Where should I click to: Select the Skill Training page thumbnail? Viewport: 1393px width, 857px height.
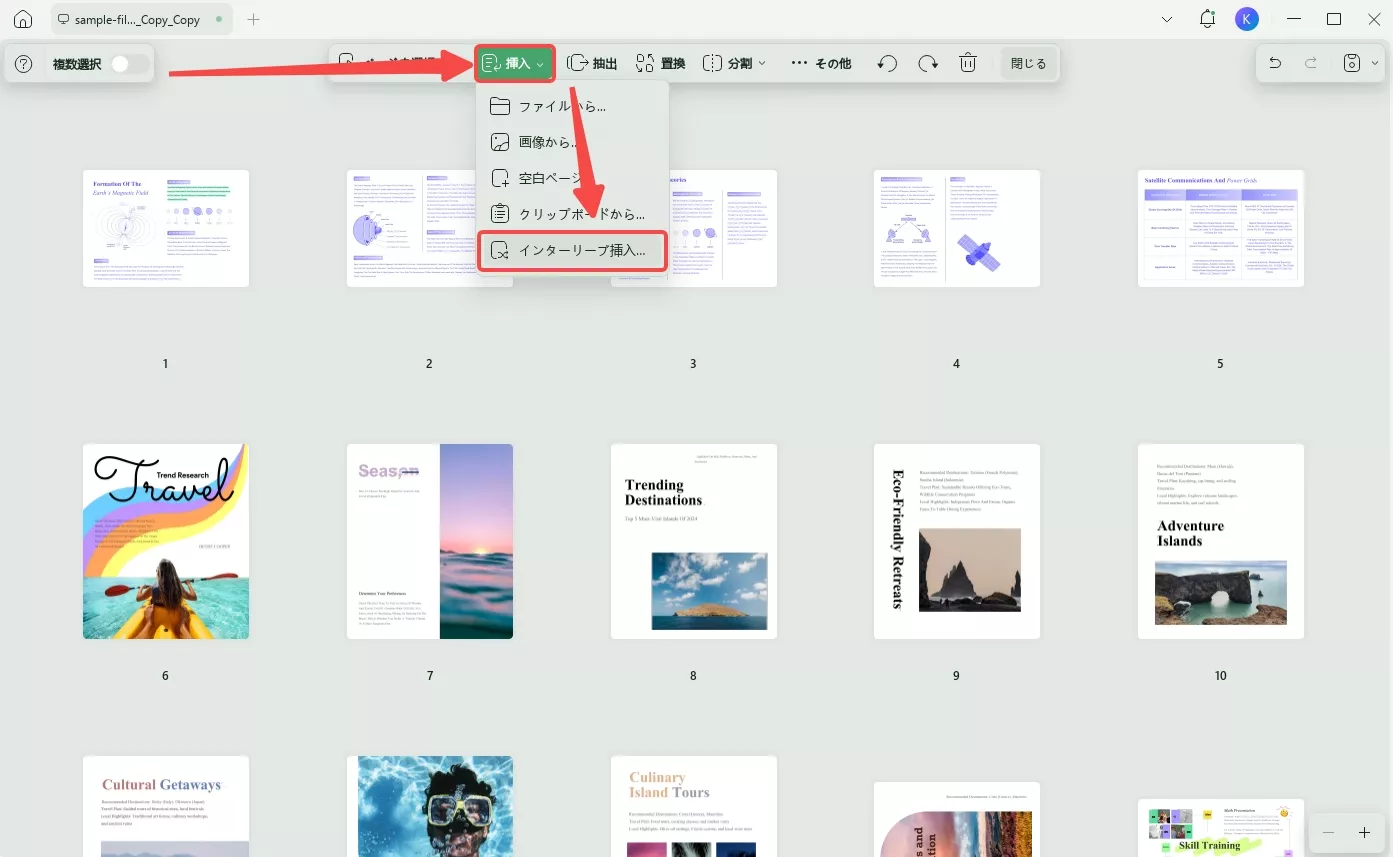point(1221,827)
